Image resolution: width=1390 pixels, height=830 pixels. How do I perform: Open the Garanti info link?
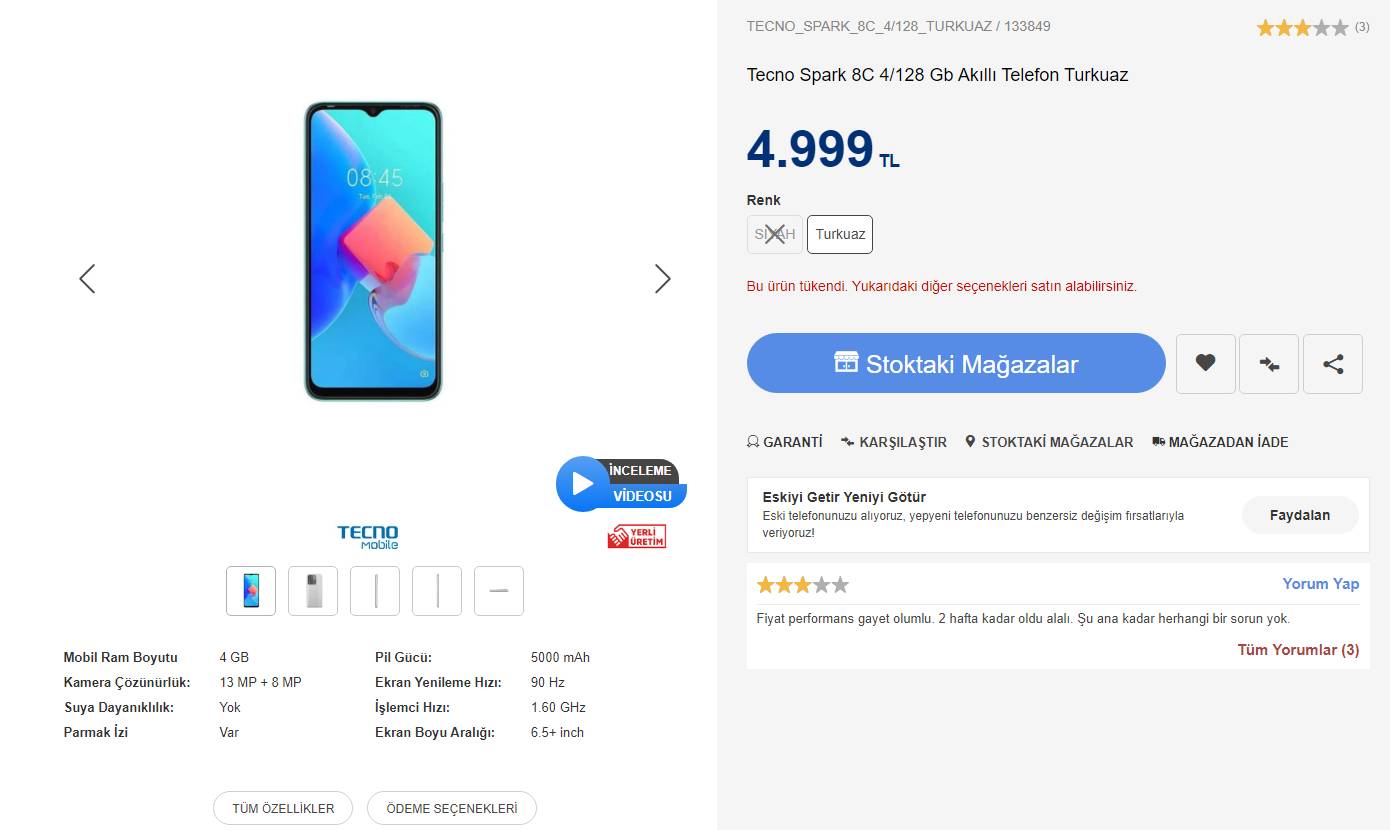[x=785, y=442]
